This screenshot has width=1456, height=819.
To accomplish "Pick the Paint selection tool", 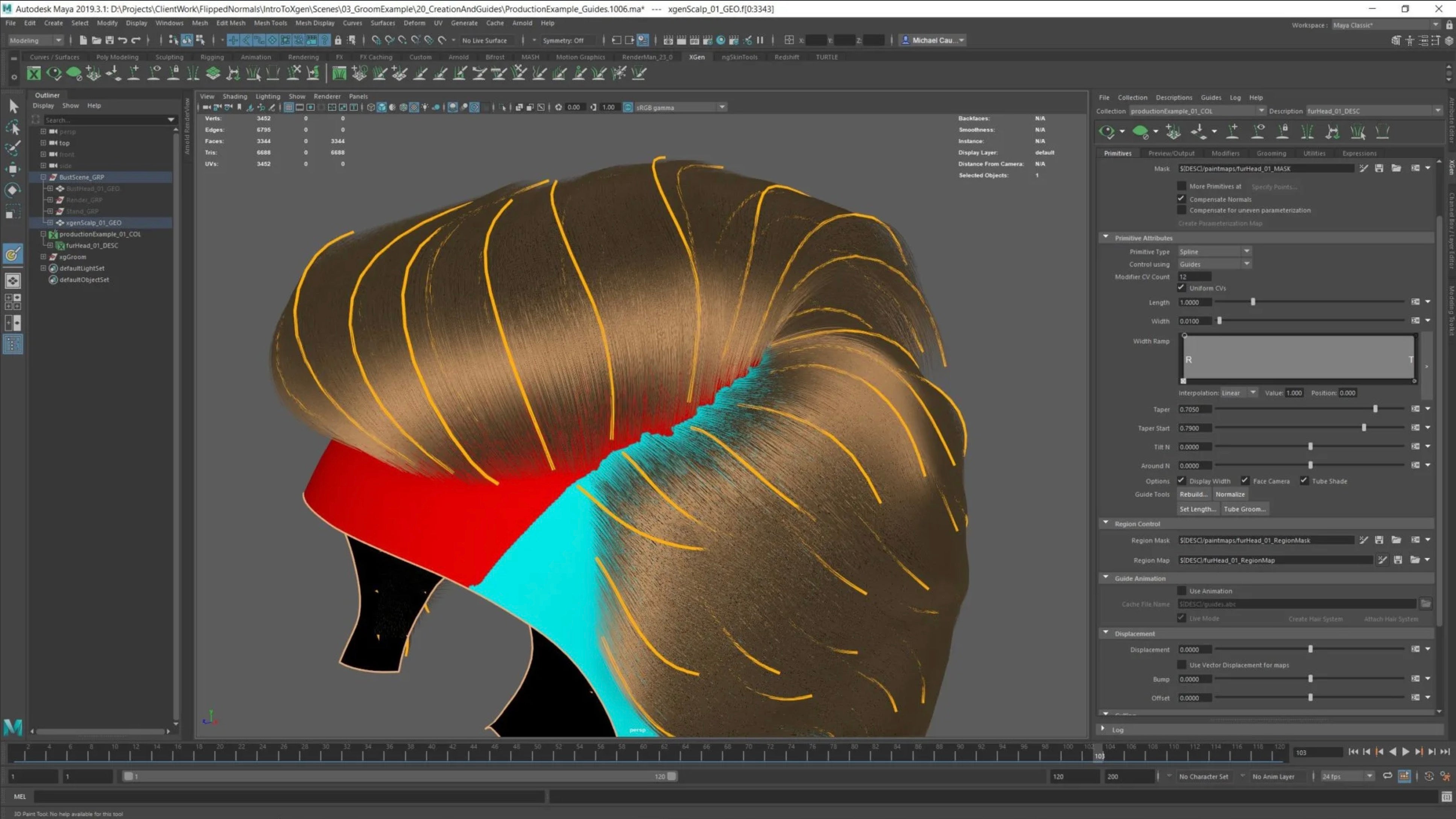I will point(13,148).
